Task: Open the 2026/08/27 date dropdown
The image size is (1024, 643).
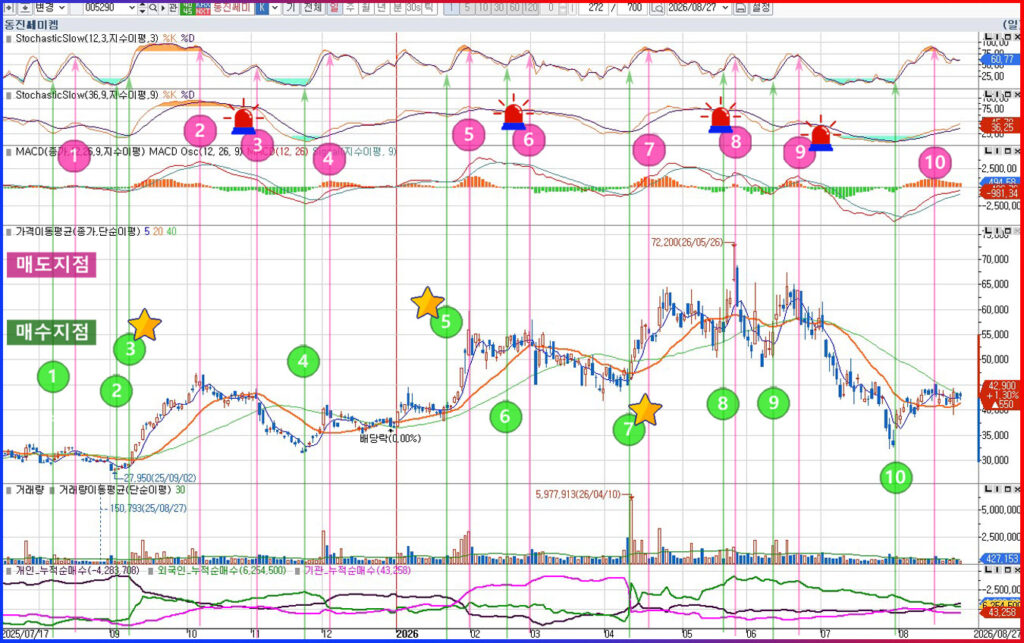Action: click(726, 8)
